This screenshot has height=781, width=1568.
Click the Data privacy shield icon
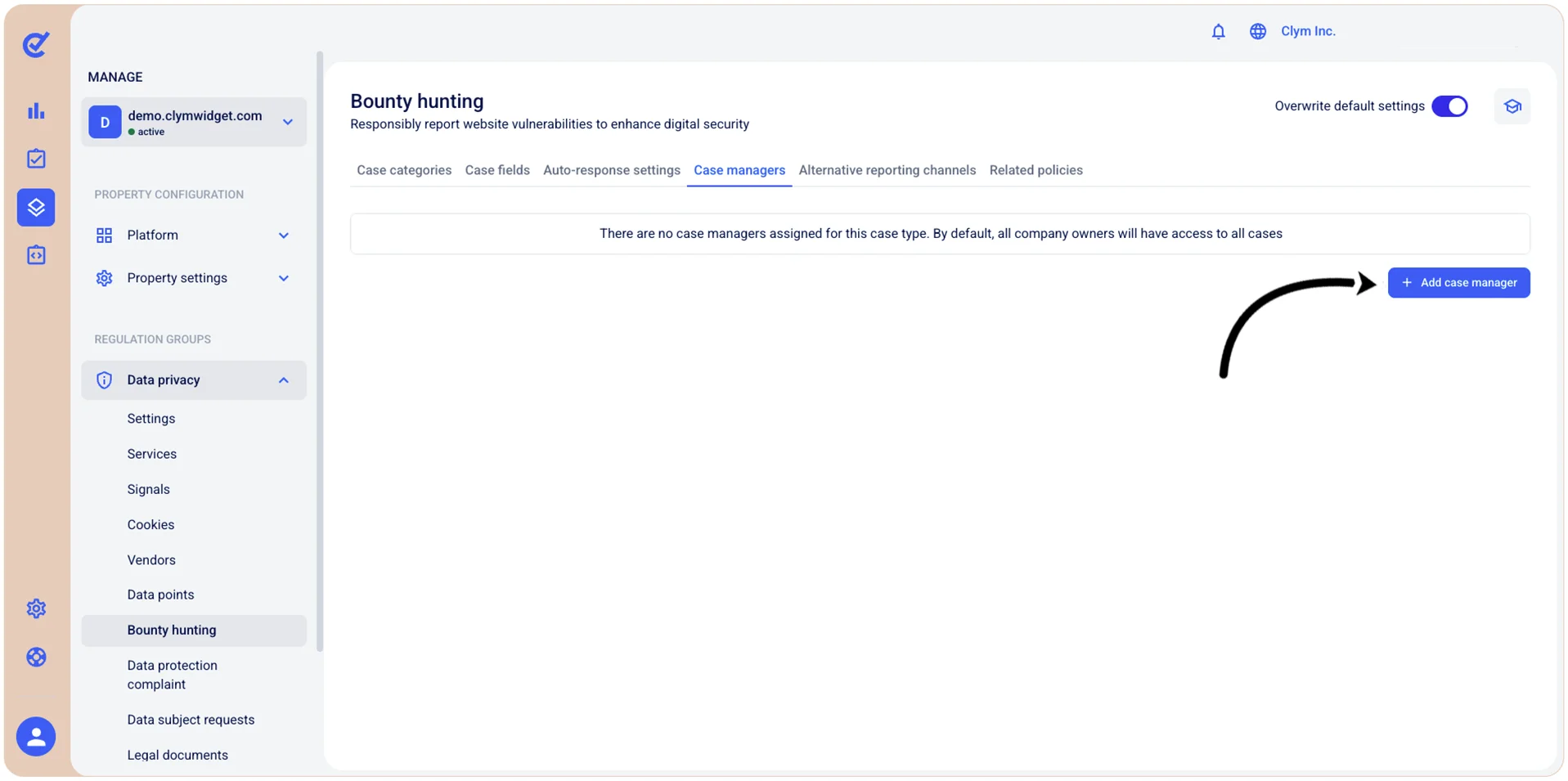[x=104, y=380]
